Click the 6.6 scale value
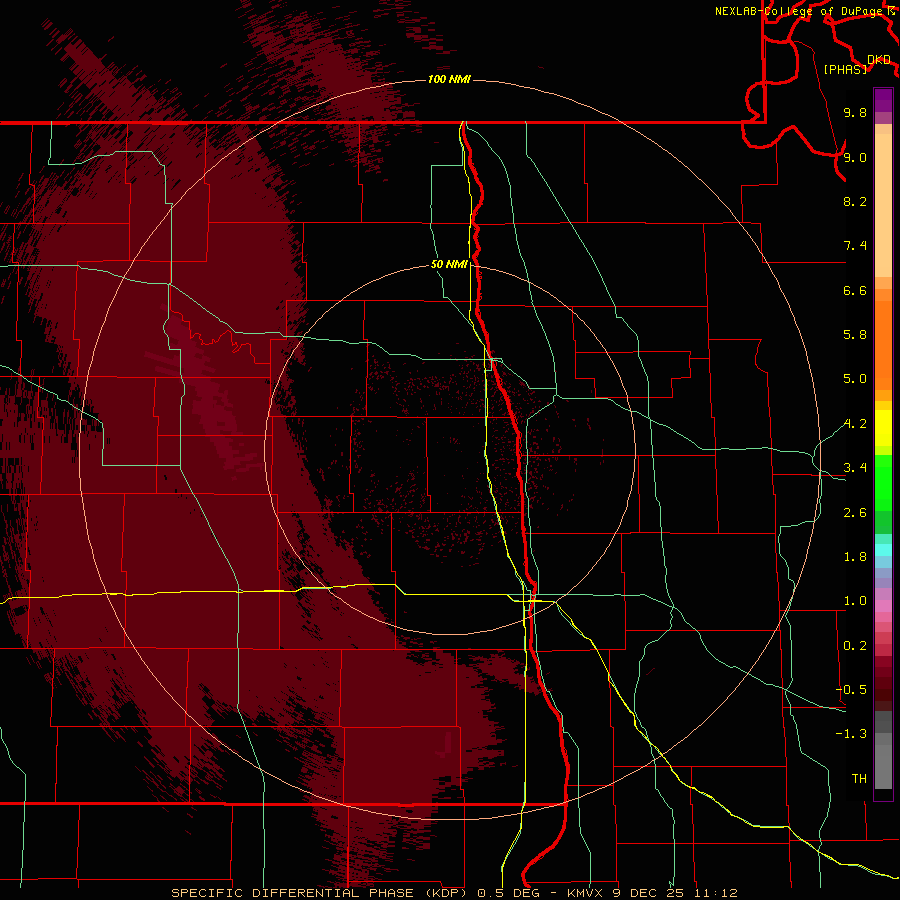Image resolution: width=900 pixels, height=900 pixels. coord(855,290)
